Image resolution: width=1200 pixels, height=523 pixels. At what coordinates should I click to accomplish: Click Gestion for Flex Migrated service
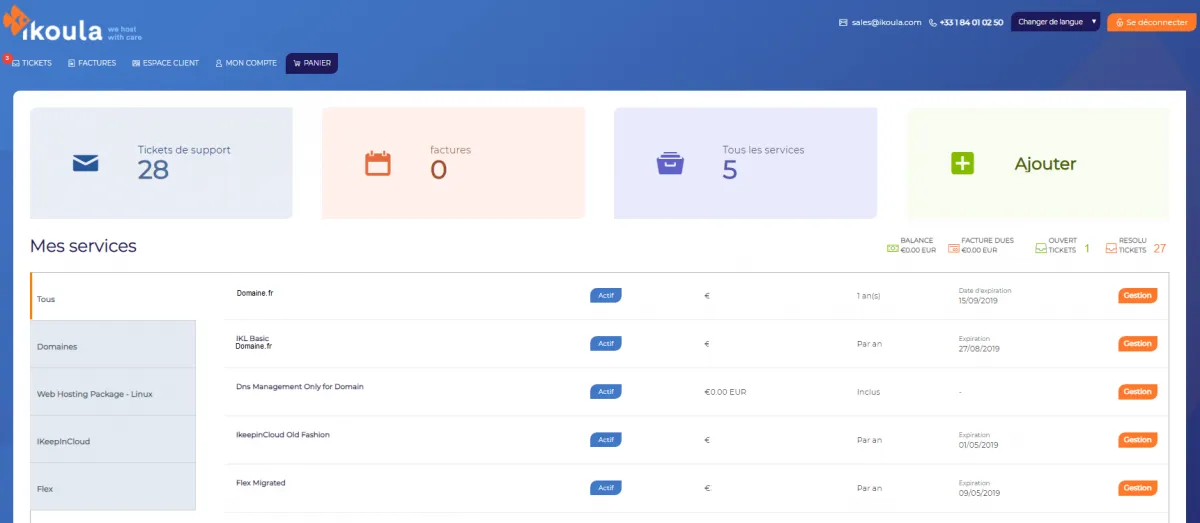(x=1137, y=488)
